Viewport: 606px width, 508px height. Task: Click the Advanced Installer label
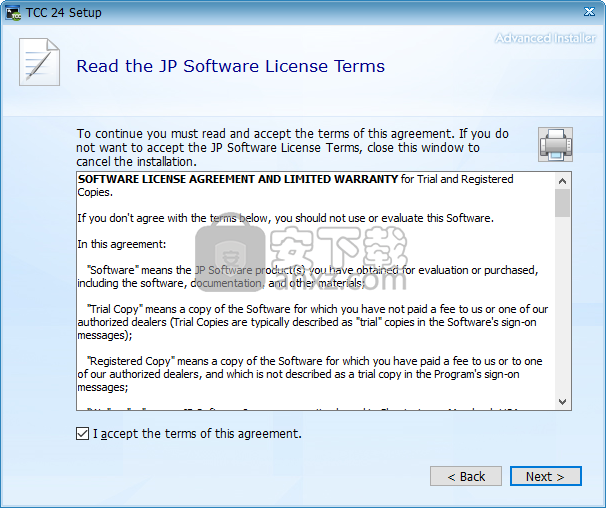(545, 38)
